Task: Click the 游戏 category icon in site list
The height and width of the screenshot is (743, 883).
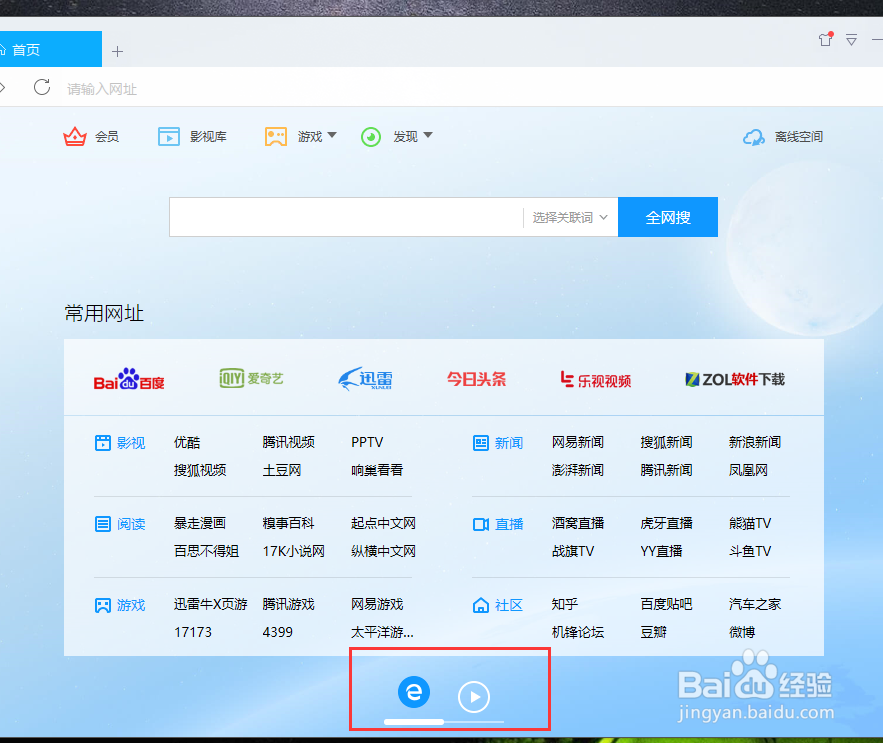Action: (x=103, y=605)
